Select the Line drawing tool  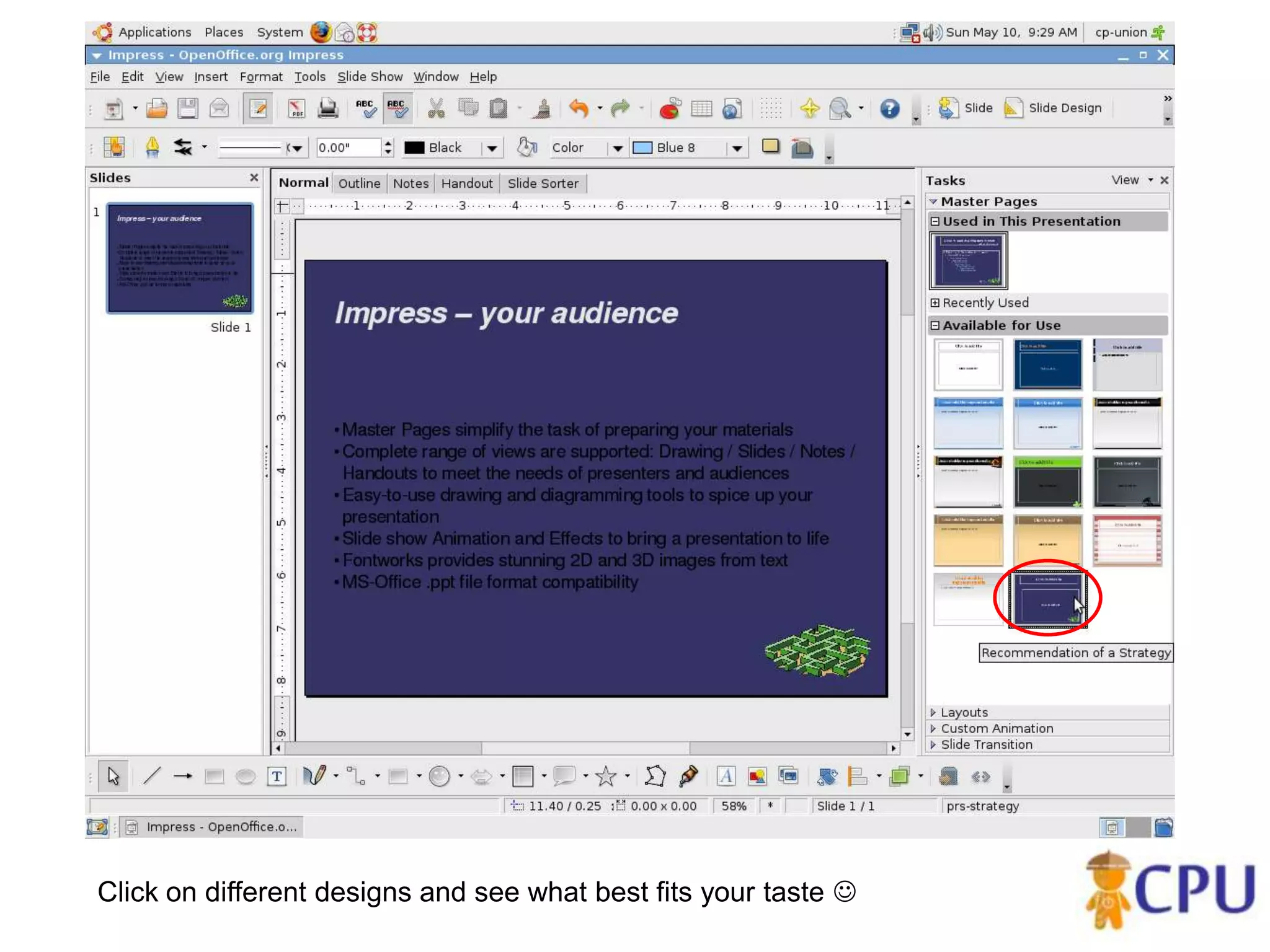click(152, 776)
